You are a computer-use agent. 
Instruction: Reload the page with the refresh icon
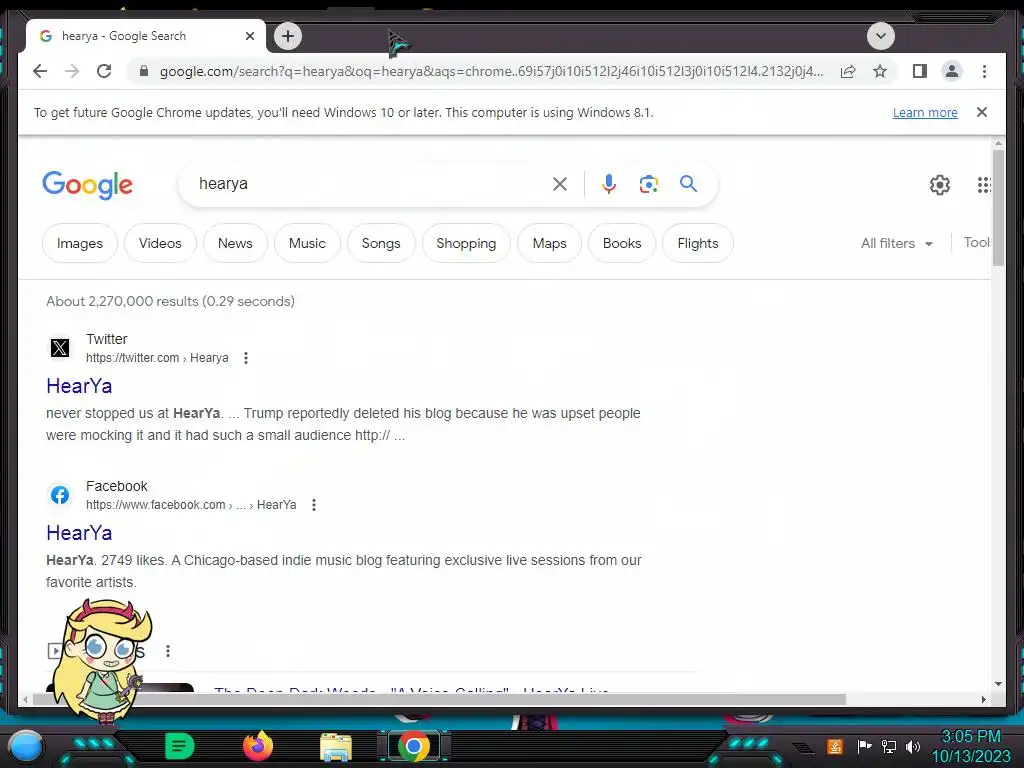pos(104,71)
